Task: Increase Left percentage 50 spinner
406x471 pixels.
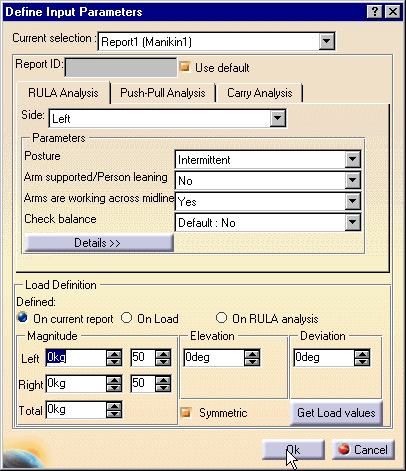Action: [x=163, y=354]
